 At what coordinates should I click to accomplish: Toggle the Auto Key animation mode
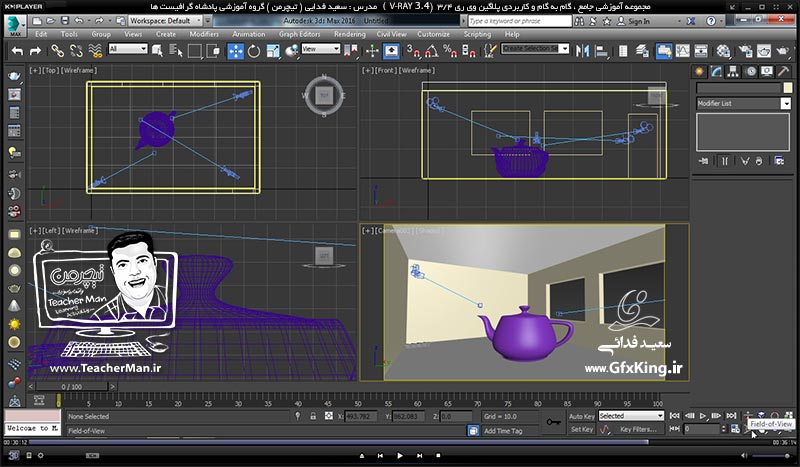pos(582,416)
